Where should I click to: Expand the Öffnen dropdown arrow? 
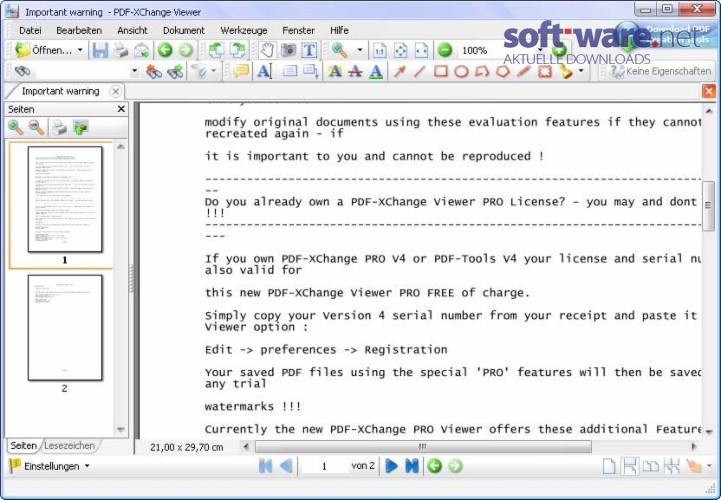[80, 50]
